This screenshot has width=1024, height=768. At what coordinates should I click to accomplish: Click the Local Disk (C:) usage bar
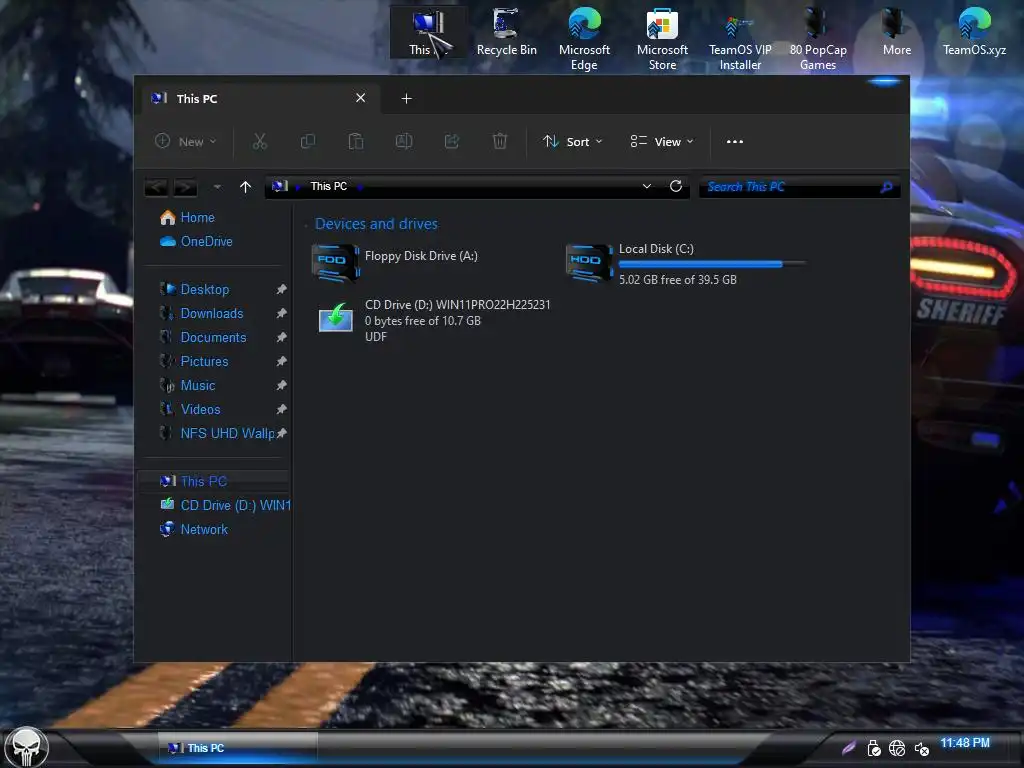pyautogui.click(x=712, y=264)
